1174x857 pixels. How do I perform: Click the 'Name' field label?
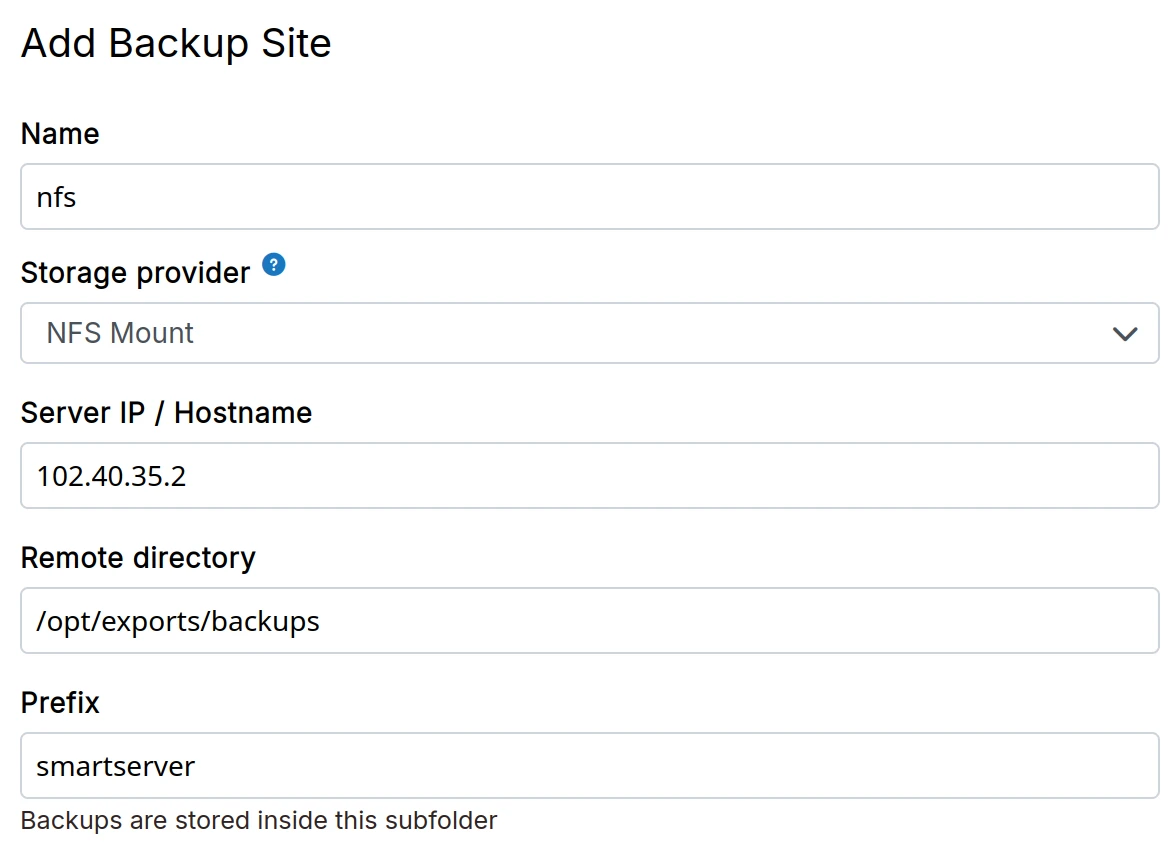(x=60, y=134)
